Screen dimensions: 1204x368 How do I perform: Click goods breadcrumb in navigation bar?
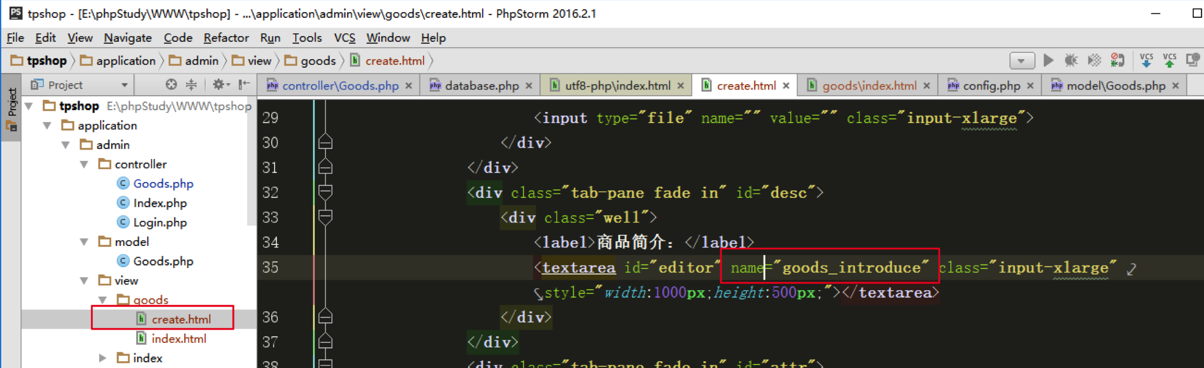coord(310,61)
